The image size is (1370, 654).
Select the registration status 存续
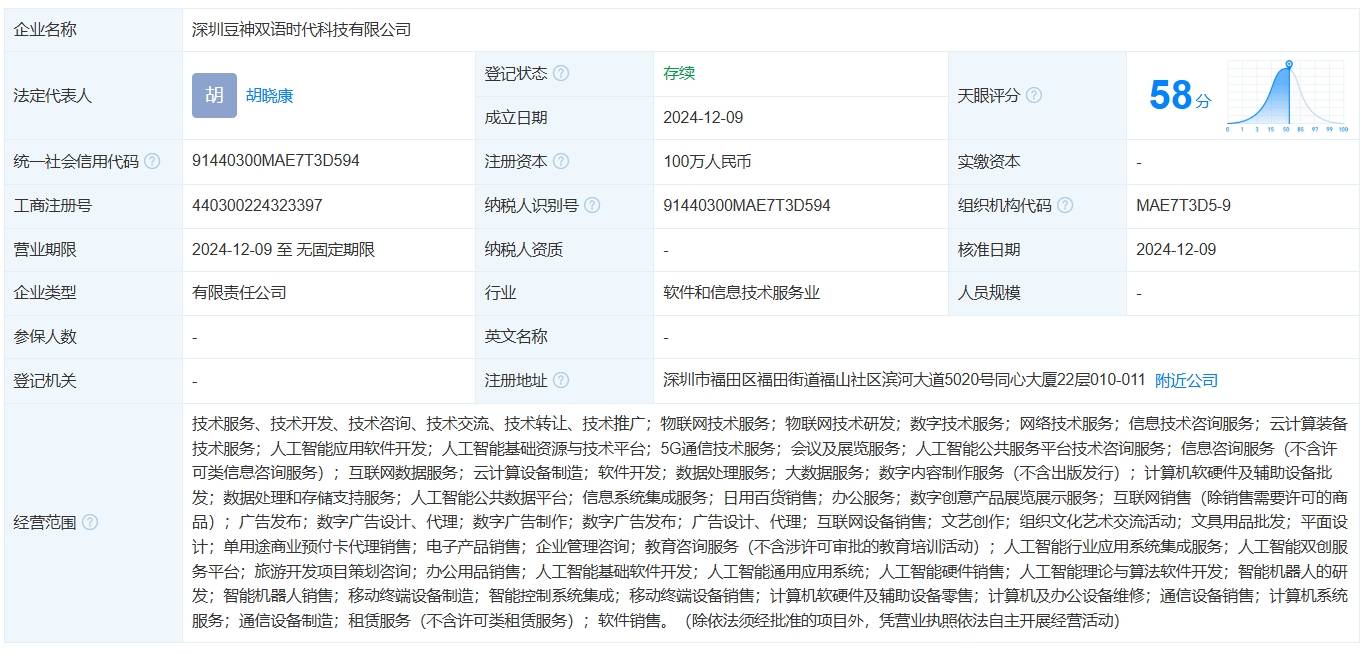[679, 73]
